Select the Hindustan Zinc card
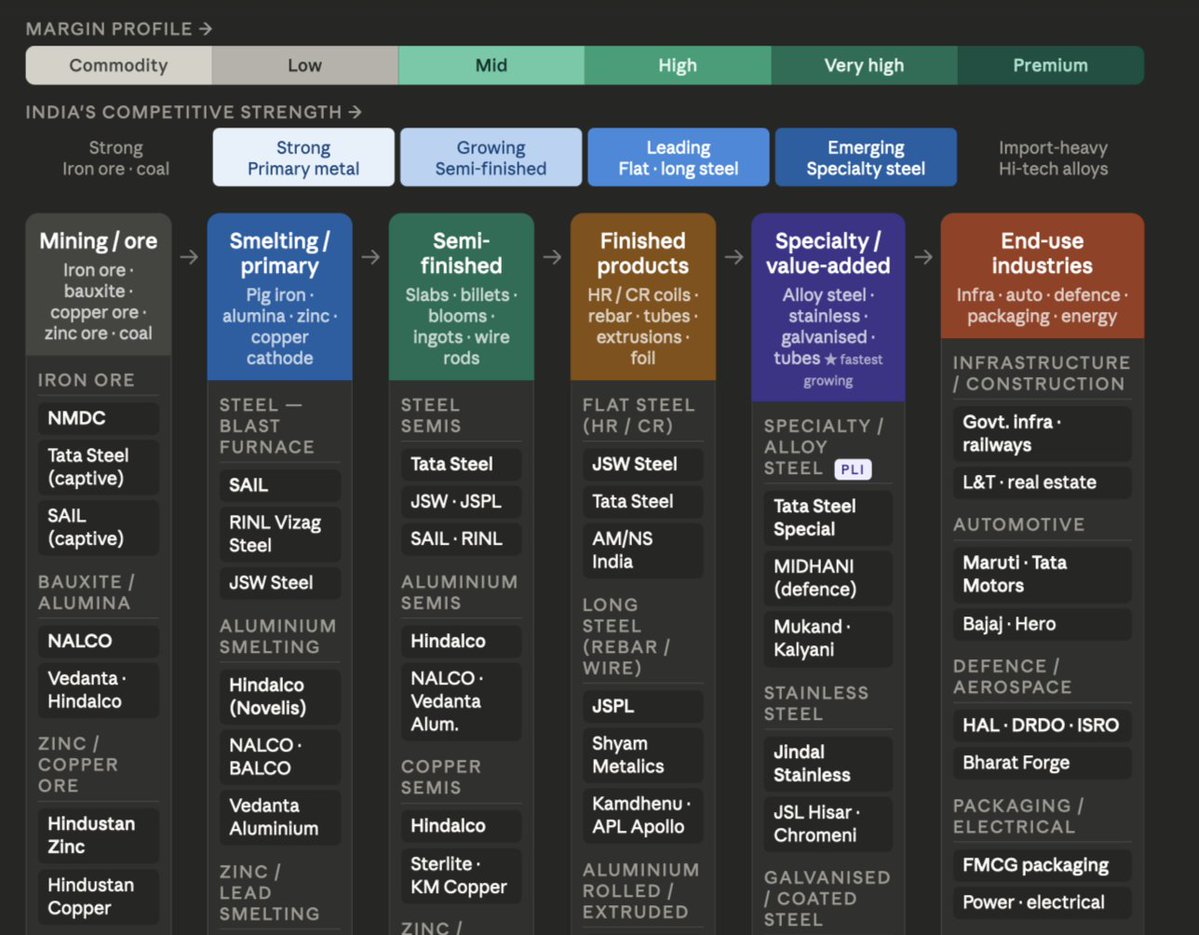The height and width of the screenshot is (935, 1199). 99,836
